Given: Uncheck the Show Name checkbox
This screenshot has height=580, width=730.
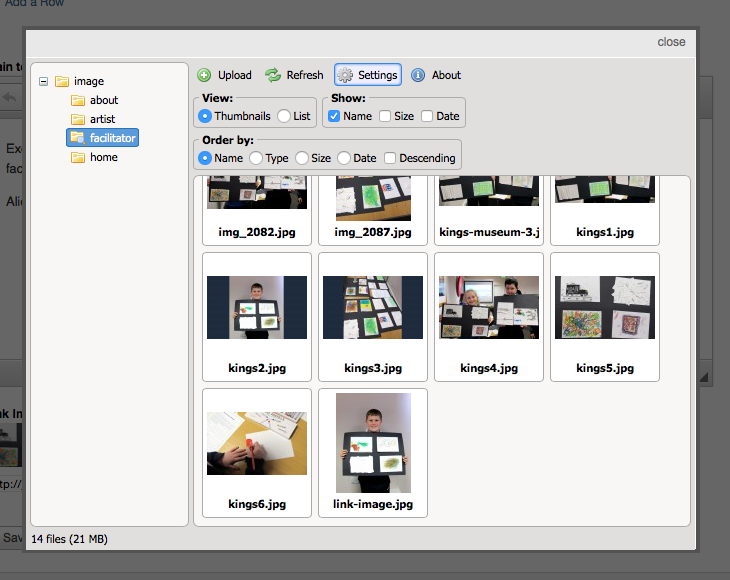Looking at the screenshot, I should point(334,116).
